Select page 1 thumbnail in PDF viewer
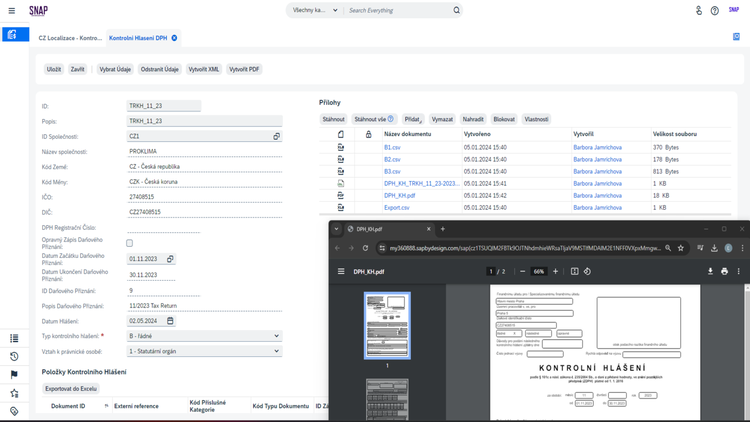 tap(387, 326)
